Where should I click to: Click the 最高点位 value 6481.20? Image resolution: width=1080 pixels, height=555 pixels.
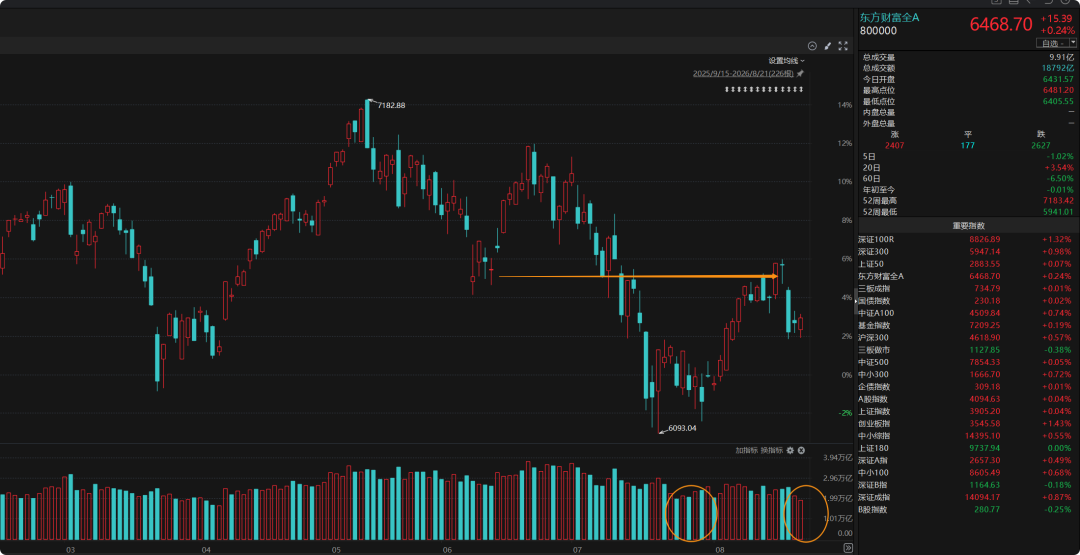coord(1058,90)
